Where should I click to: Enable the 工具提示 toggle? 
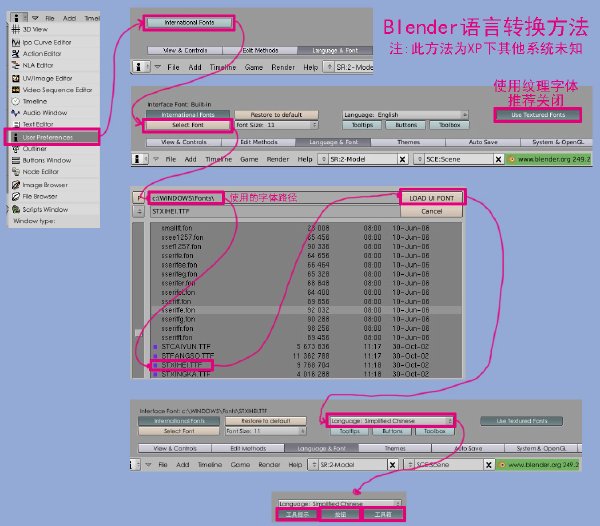[x=297, y=515]
